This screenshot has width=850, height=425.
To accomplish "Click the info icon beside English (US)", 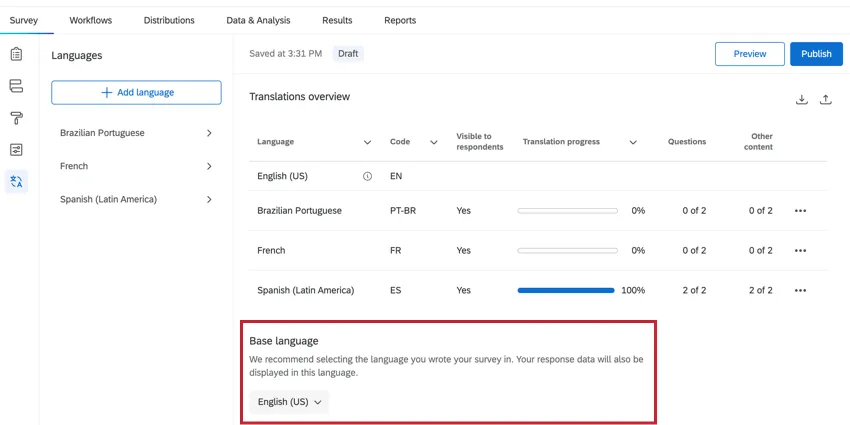I will 367,176.
